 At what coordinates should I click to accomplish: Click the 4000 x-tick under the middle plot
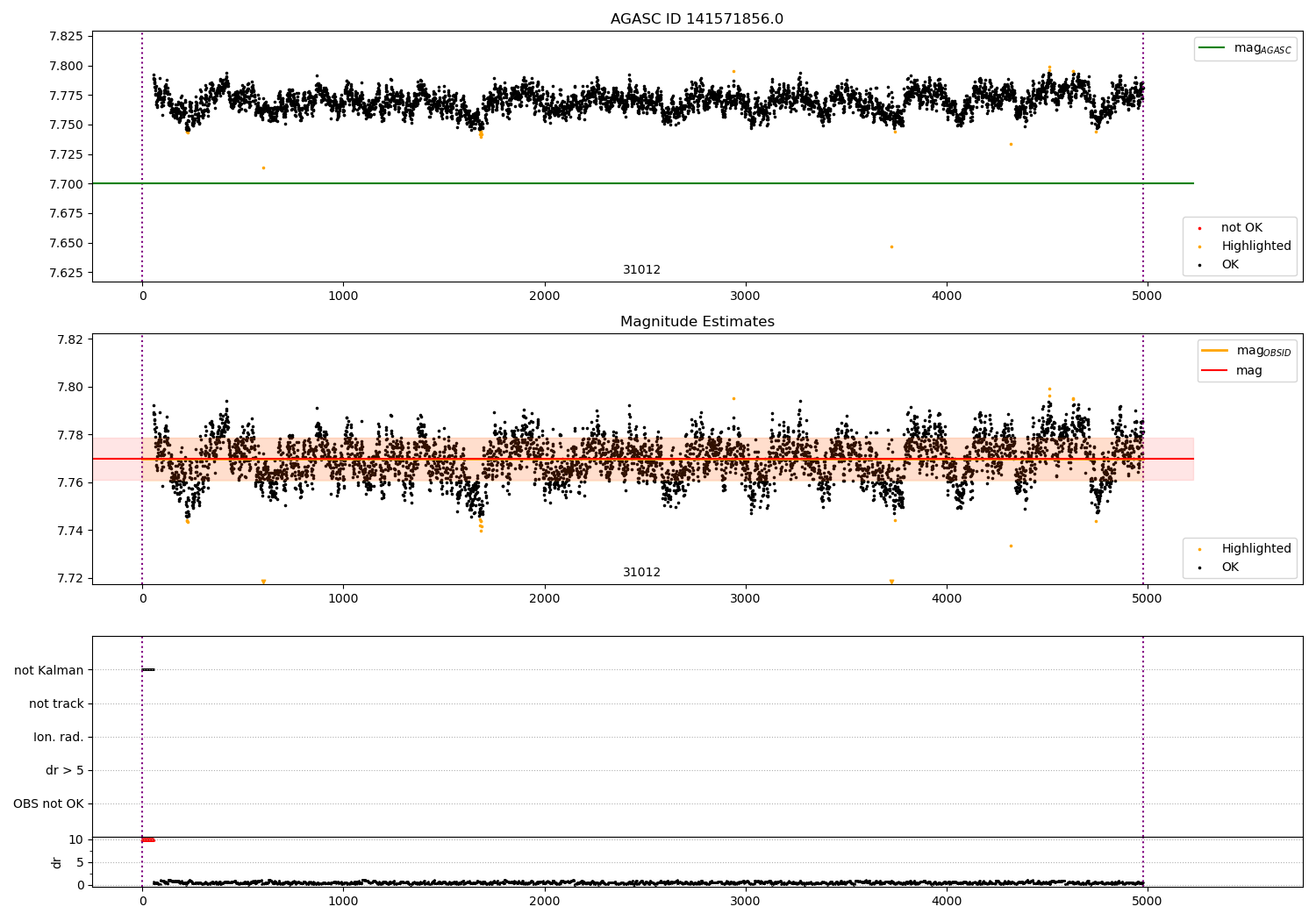pyautogui.click(x=947, y=598)
